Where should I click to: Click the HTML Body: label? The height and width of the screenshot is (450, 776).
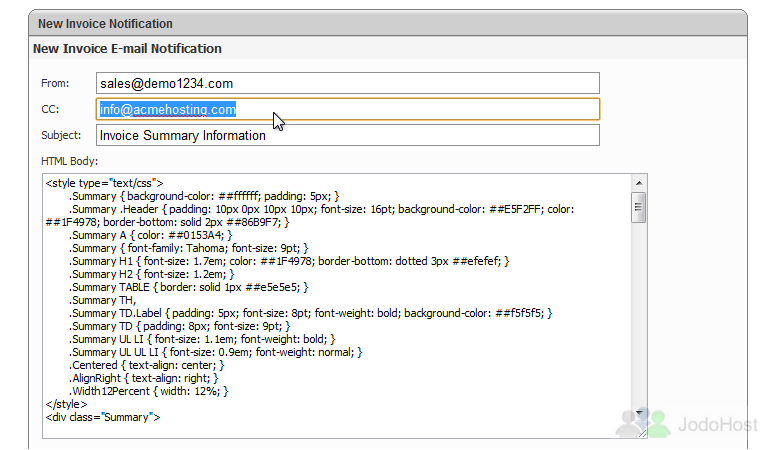(69, 161)
